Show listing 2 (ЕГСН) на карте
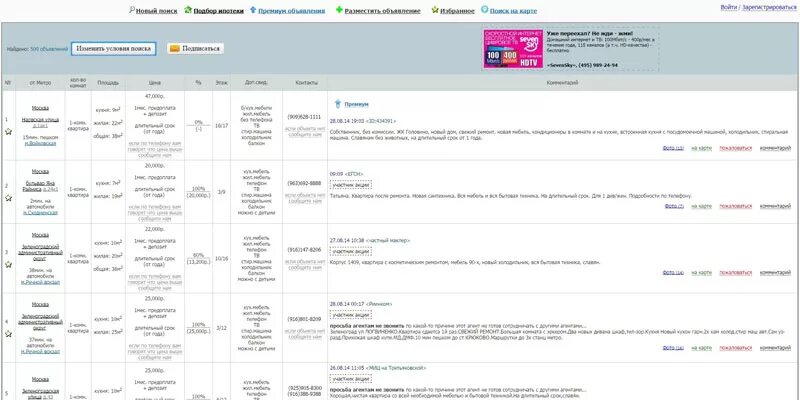 pos(702,206)
